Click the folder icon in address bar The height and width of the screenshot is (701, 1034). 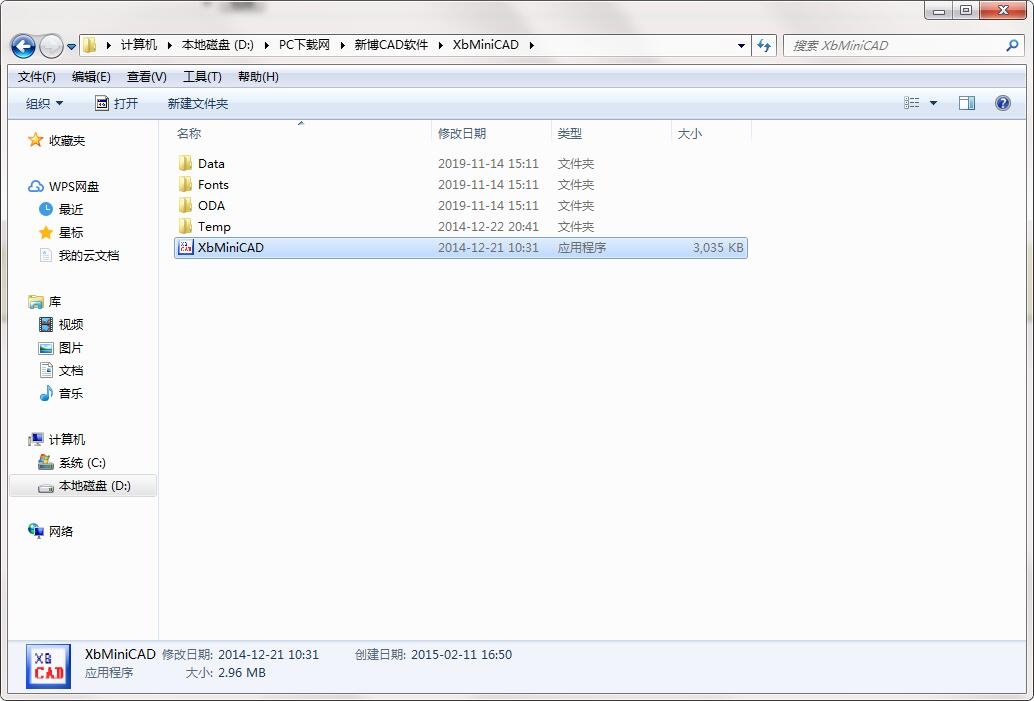tap(90, 45)
